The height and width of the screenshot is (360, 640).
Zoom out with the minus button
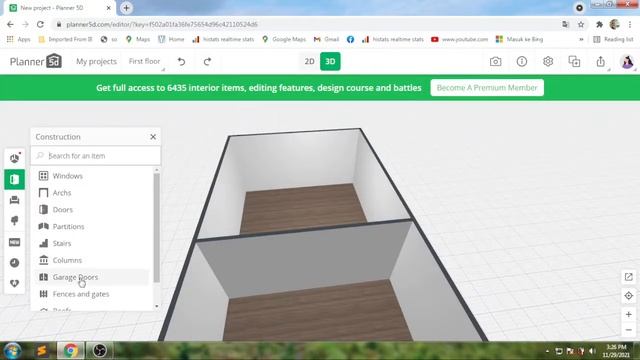629,330
